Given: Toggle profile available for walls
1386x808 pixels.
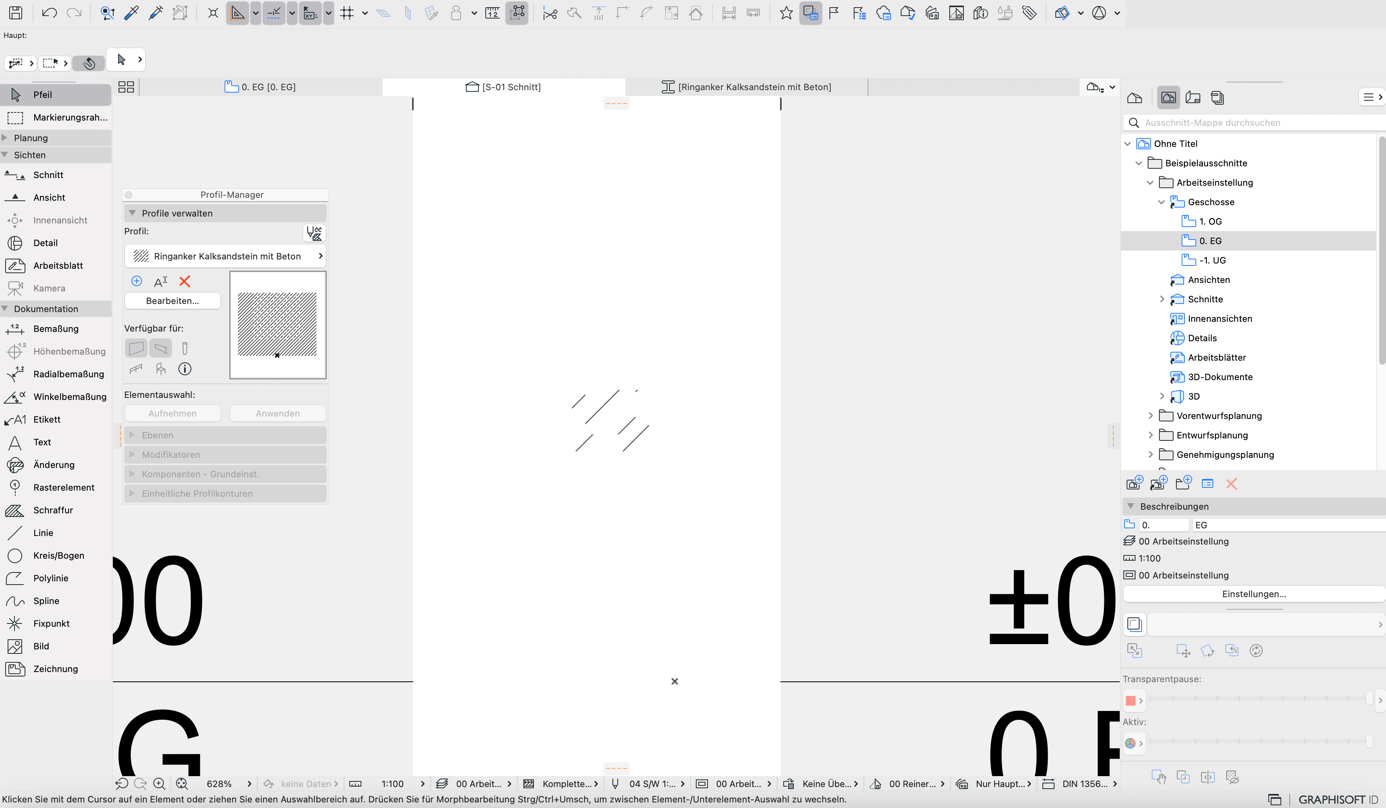Looking at the screenshot, I should 136,348.
